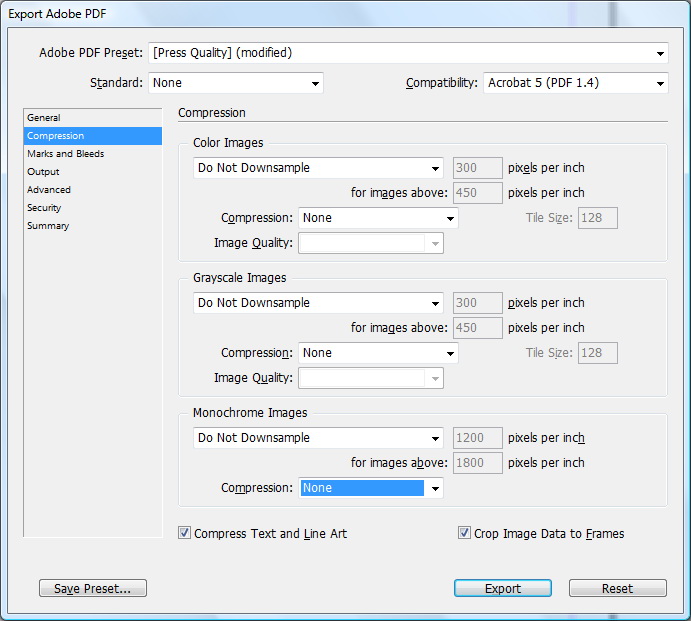Click the Export button

(503, 588)
